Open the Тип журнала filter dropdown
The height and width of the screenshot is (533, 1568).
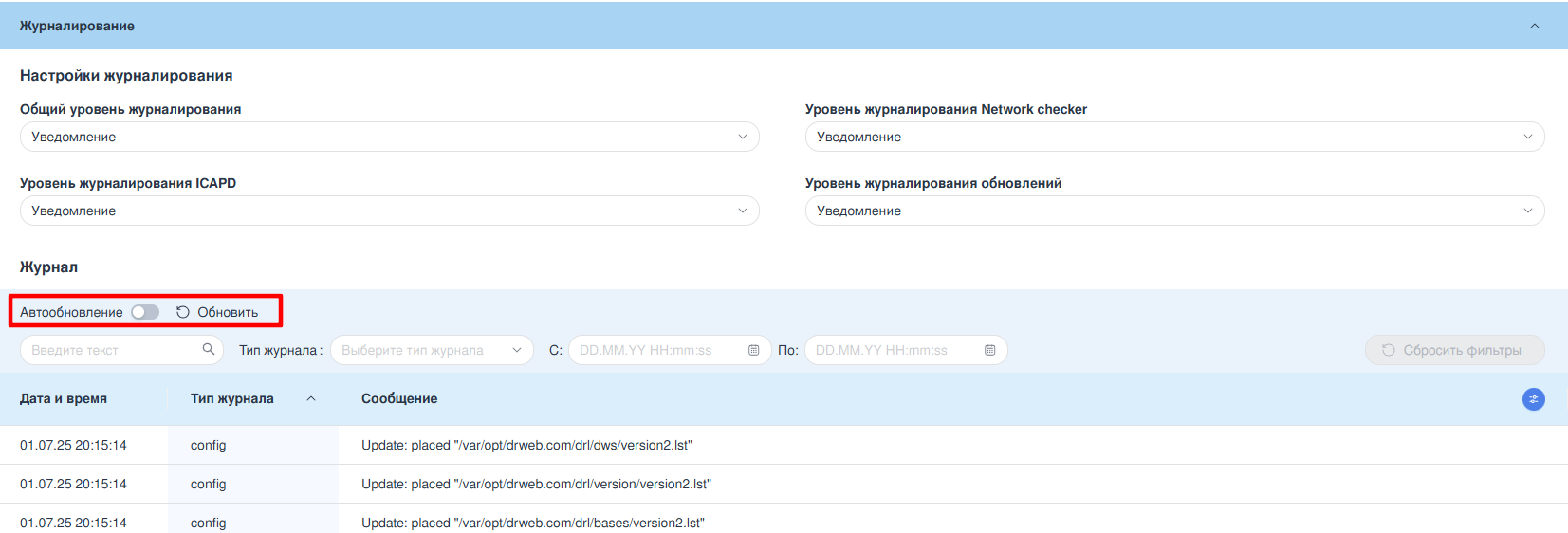pyautogui.click(x=432, y=350)
